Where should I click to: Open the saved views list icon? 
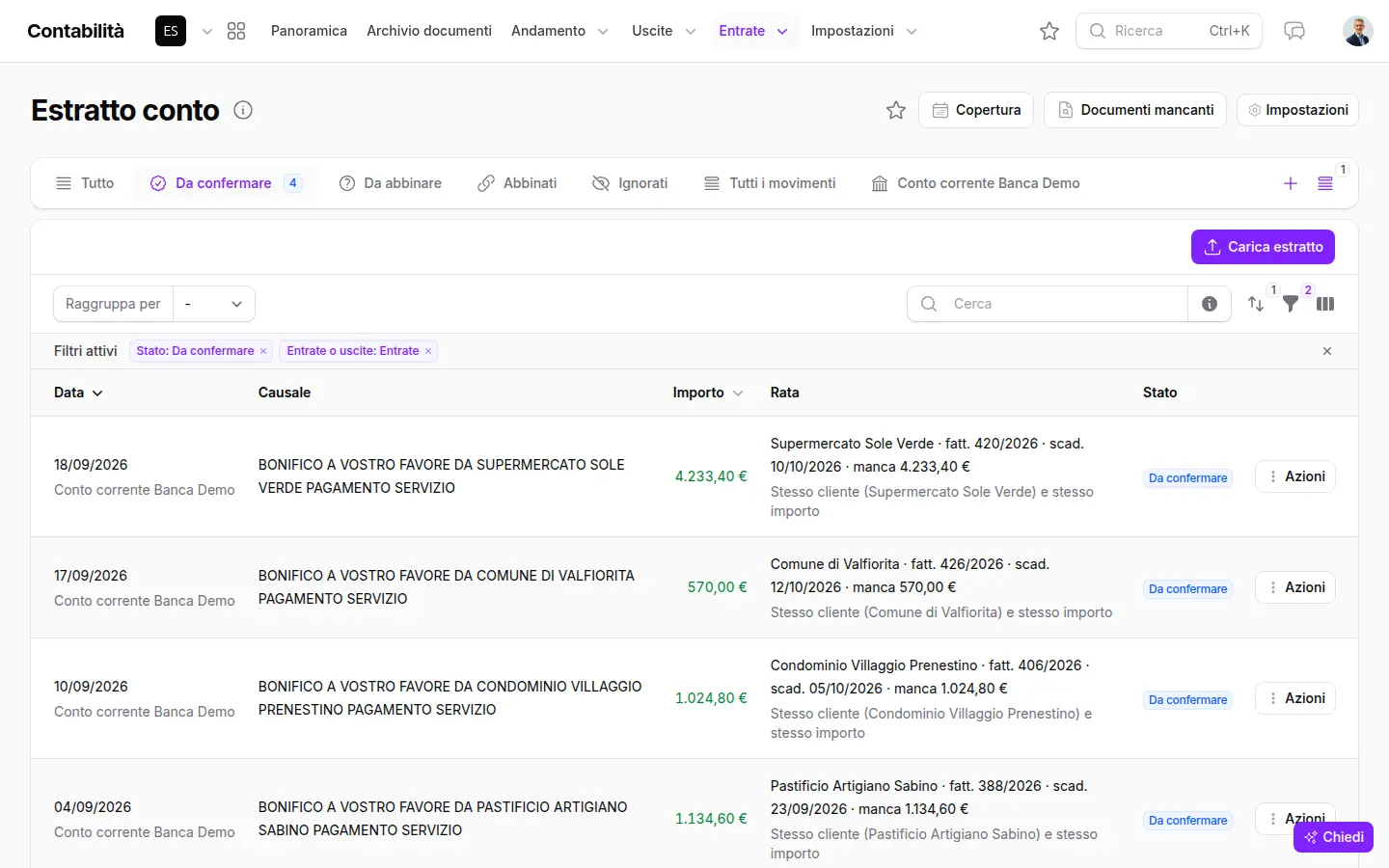pos(1325,183)
